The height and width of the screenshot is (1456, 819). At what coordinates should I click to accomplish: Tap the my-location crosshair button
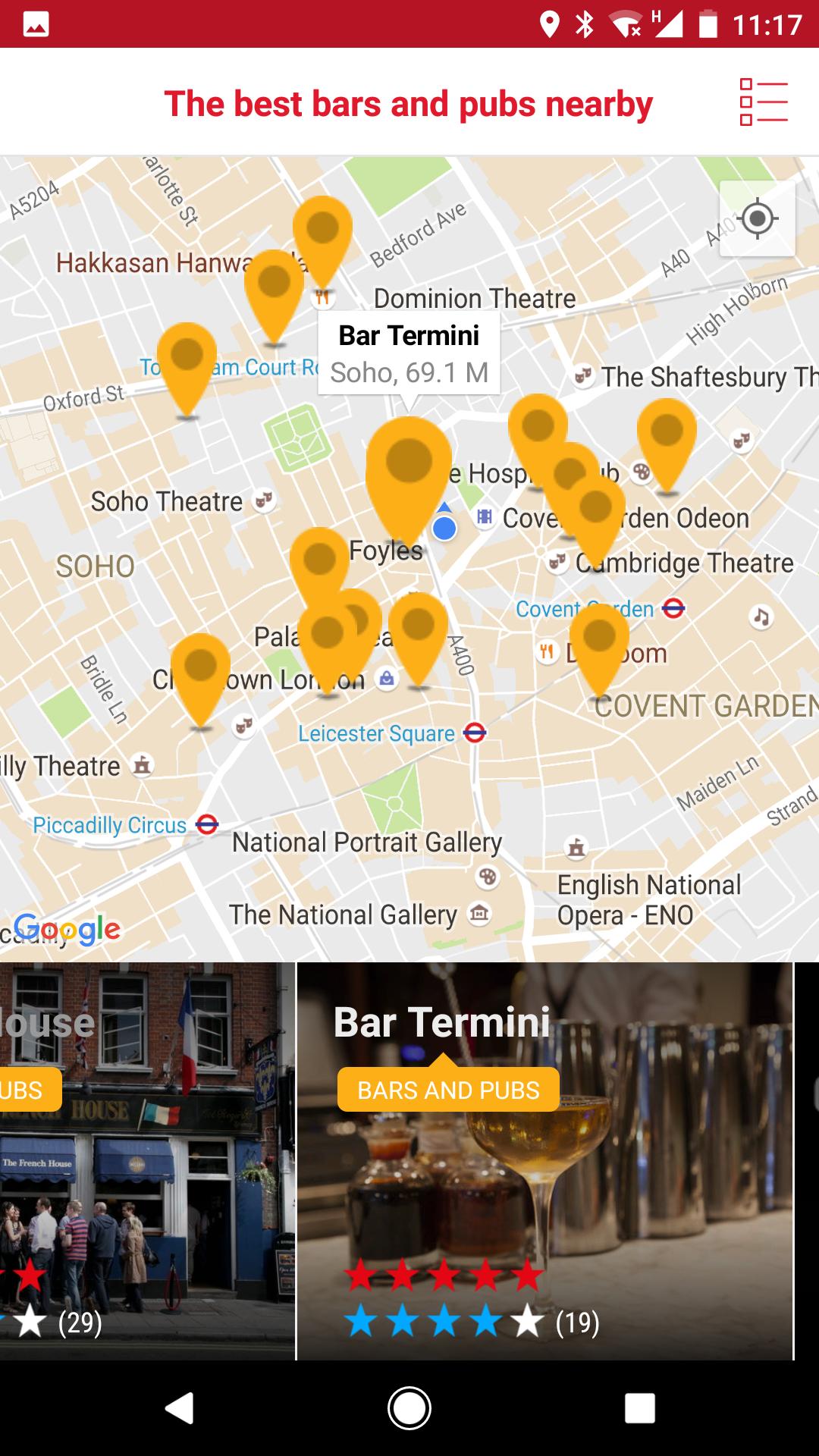tap(757, 219)
